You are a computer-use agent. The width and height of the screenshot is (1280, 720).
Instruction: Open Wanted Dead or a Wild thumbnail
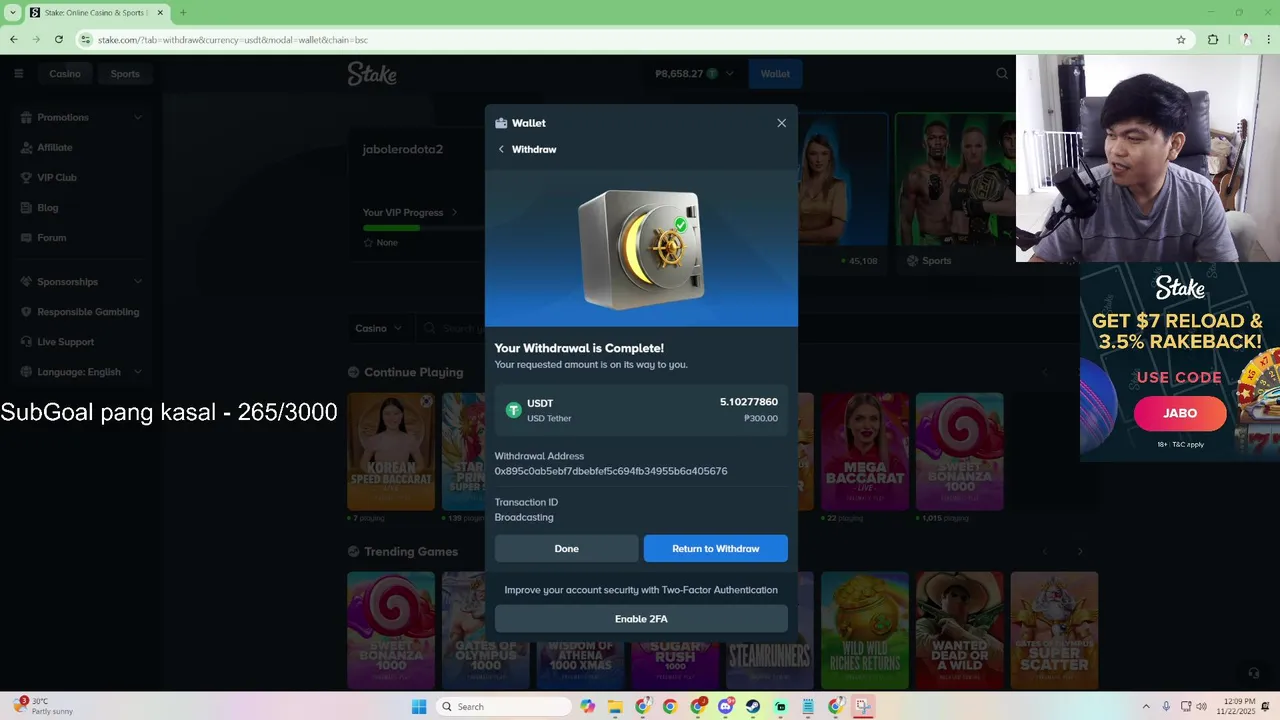tap(959, 630)
